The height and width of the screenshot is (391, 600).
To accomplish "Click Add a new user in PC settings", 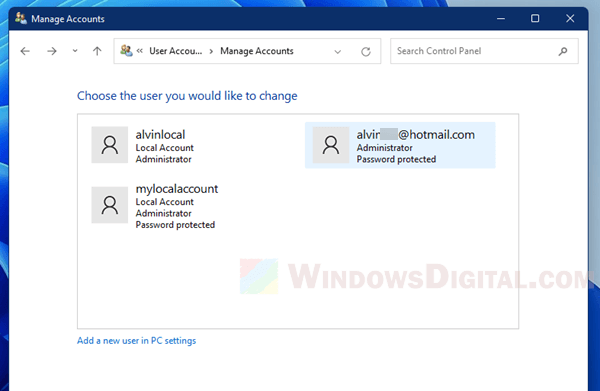I will tap(137, 340).
